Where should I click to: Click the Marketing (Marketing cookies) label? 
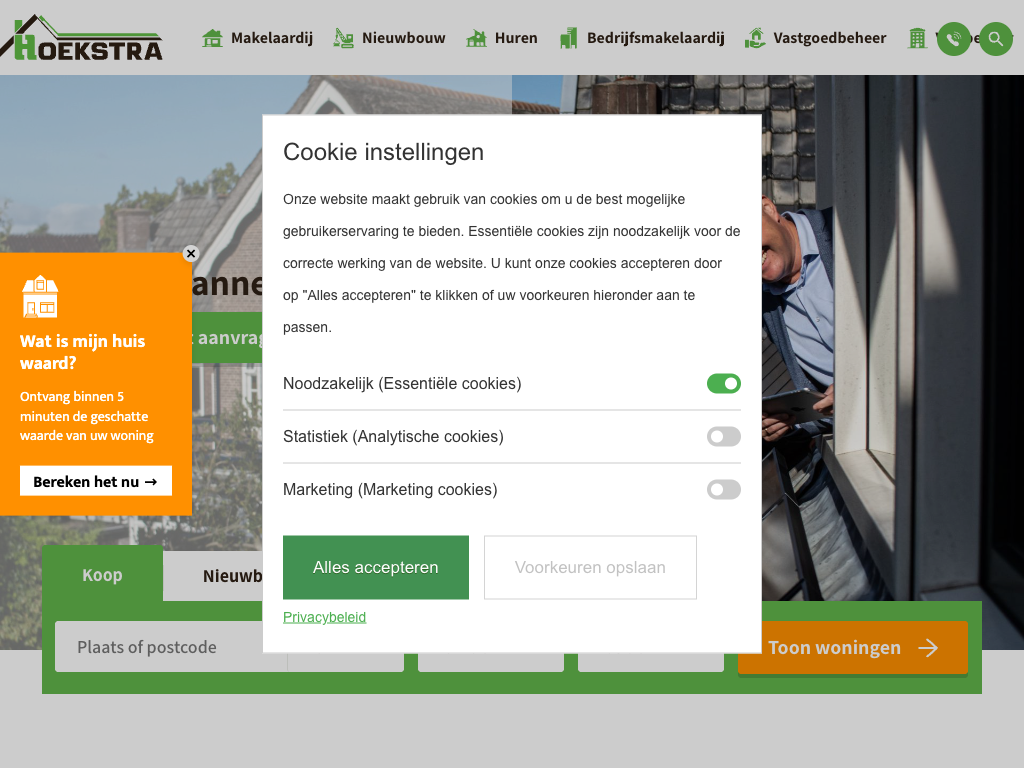[390, 489]
